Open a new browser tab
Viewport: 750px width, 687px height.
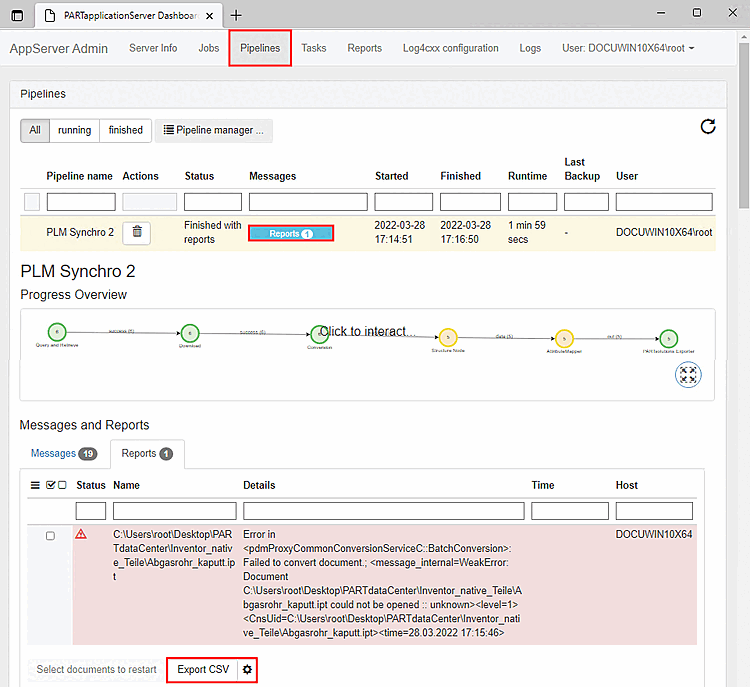(x=236, y=15)
